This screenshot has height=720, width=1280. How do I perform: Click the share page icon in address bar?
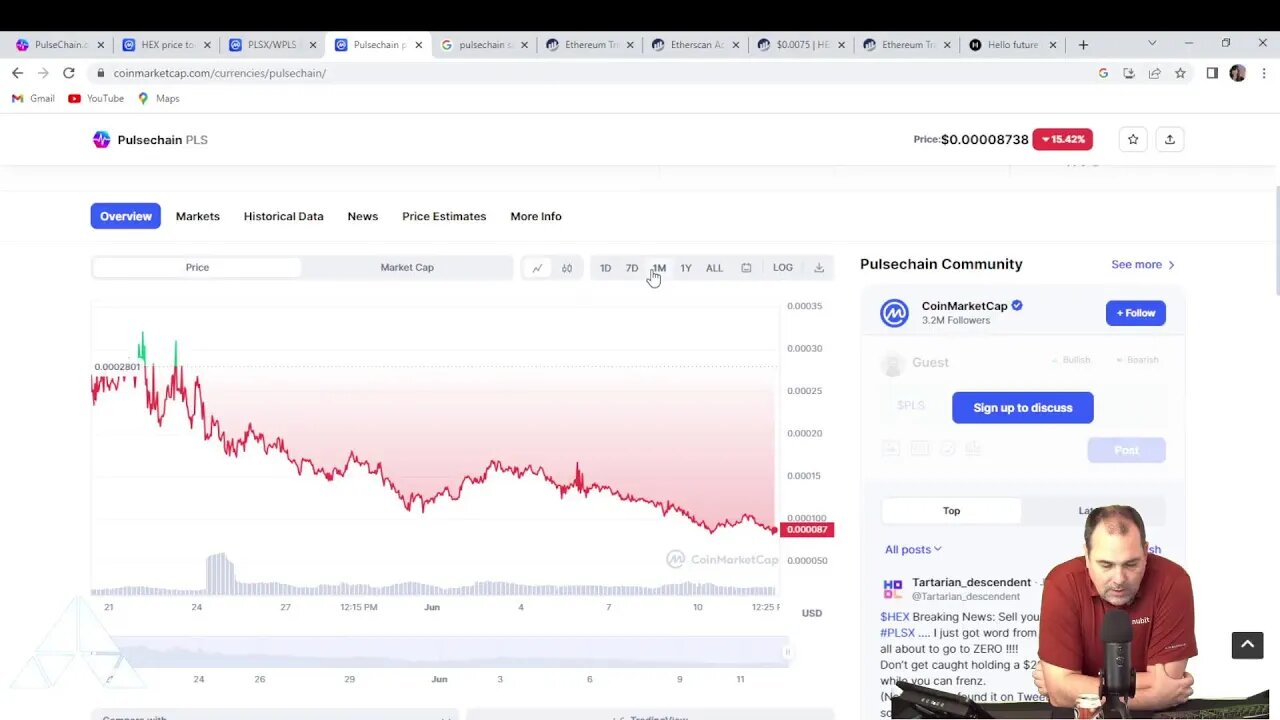pos(1154,73)
